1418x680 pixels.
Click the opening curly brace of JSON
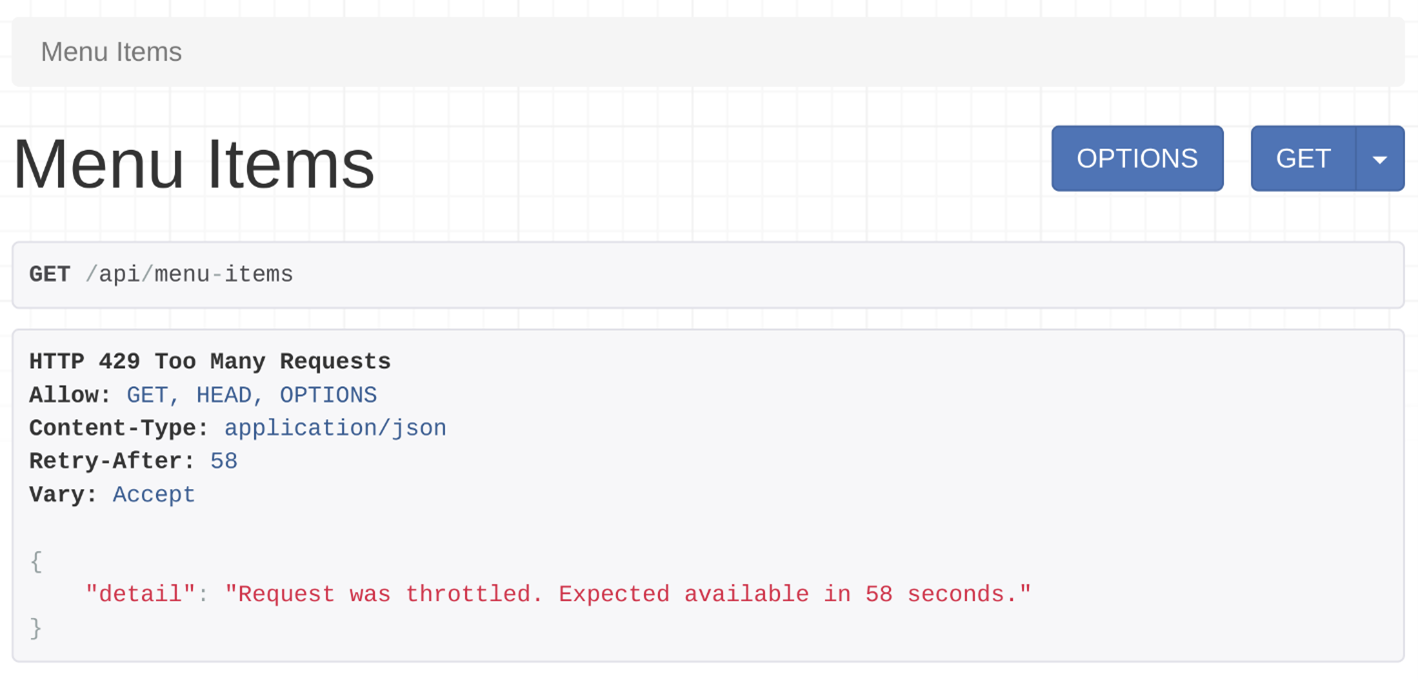point(36,561)
